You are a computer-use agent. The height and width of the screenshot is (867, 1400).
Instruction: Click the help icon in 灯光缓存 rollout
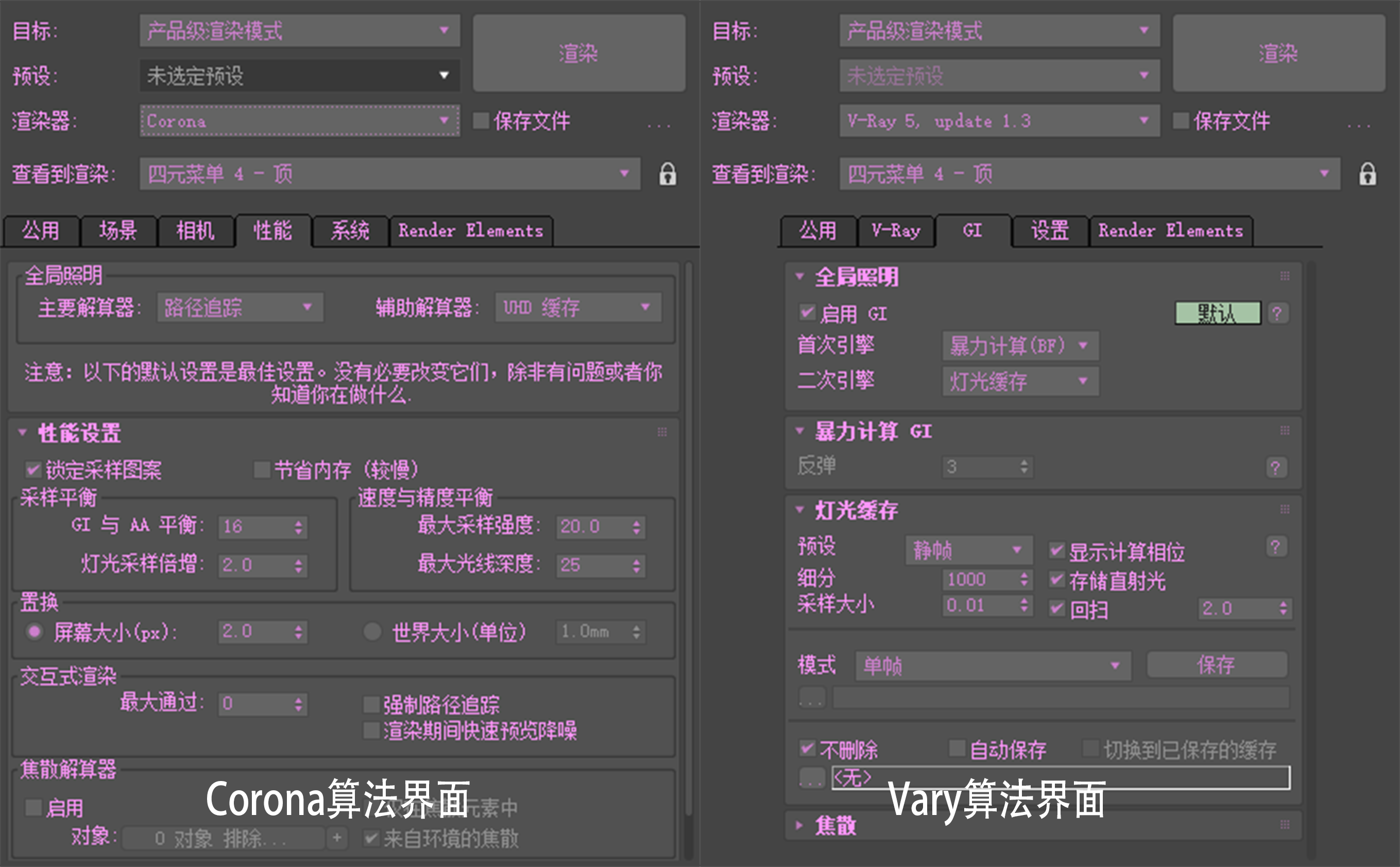pos(1276,546)
